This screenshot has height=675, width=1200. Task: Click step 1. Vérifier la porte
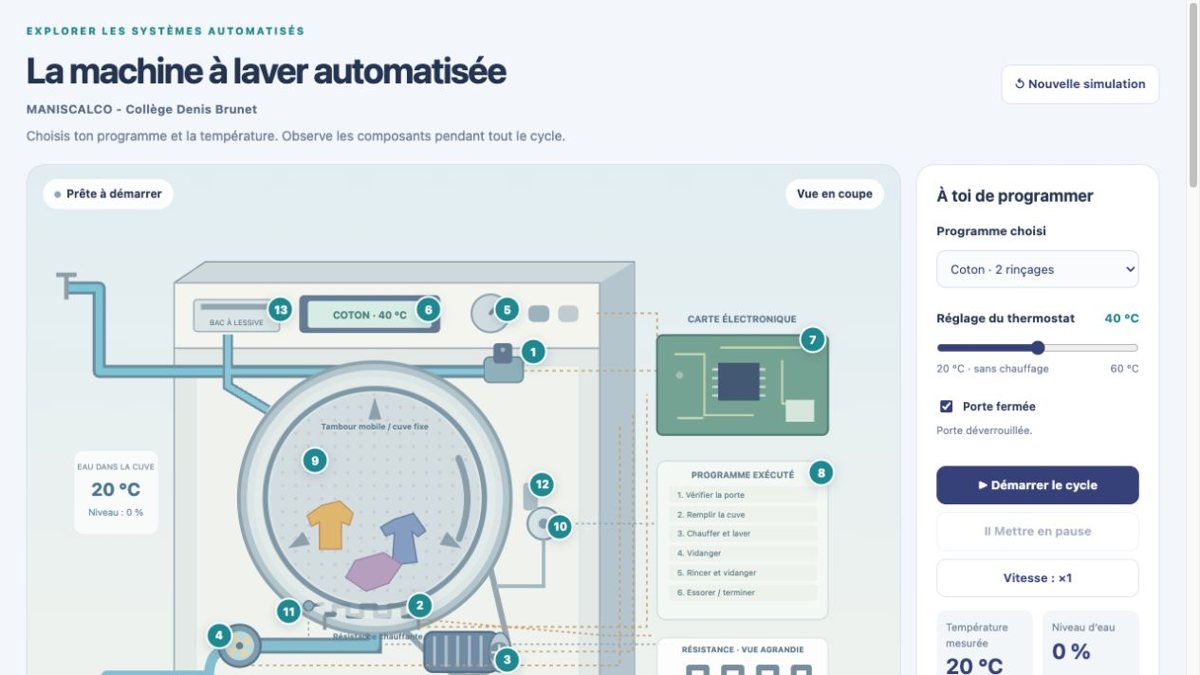point(743,495)
